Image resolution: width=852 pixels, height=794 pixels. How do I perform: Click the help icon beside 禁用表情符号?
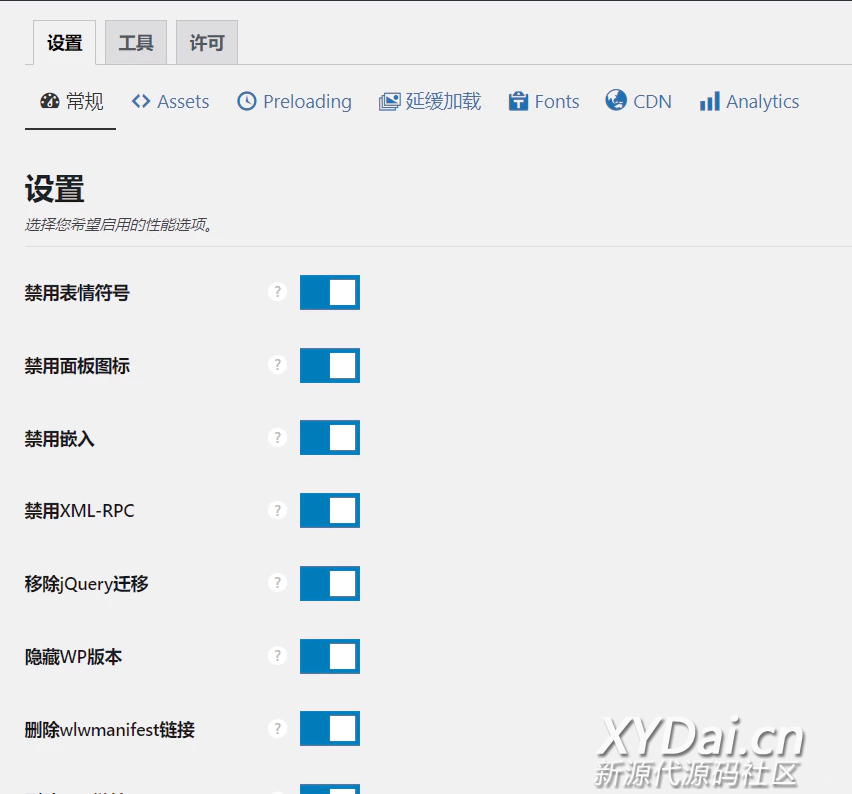coord(278,292)
